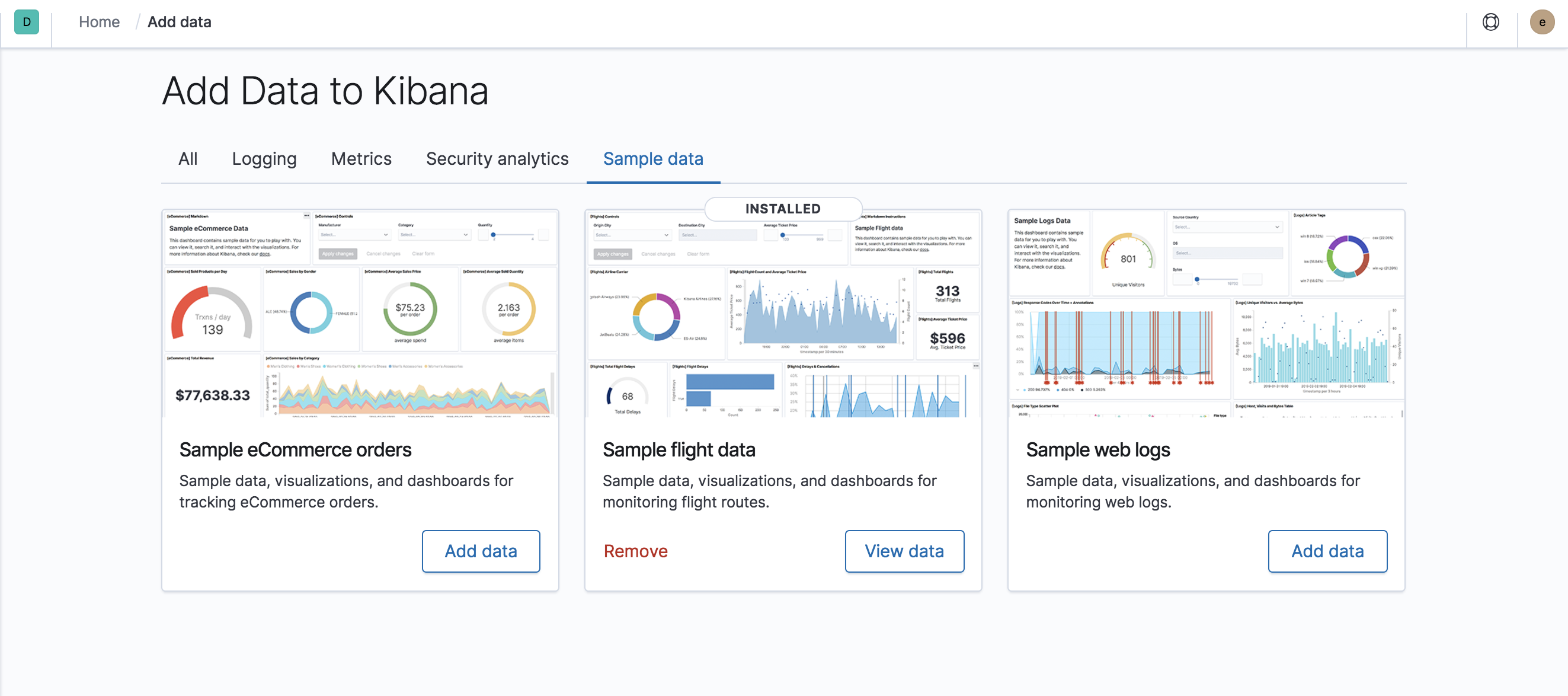Viewport: 1568px width, 696px height.
Task: Switch to the All tab
Action: click(x=187, y=159)
